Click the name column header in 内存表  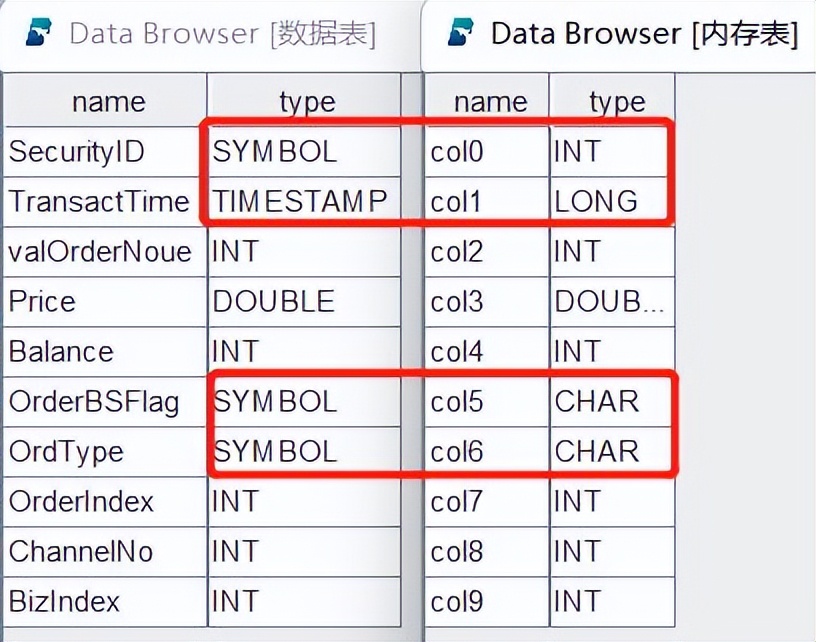(490, 102)
